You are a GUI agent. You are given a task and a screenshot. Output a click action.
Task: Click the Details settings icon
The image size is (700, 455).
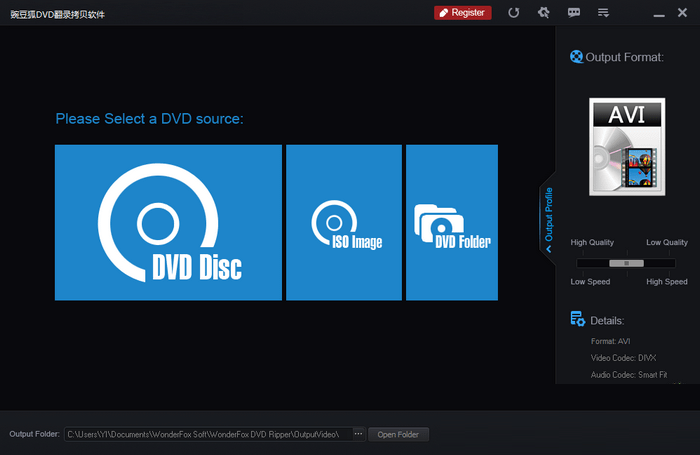coord(577,319)
